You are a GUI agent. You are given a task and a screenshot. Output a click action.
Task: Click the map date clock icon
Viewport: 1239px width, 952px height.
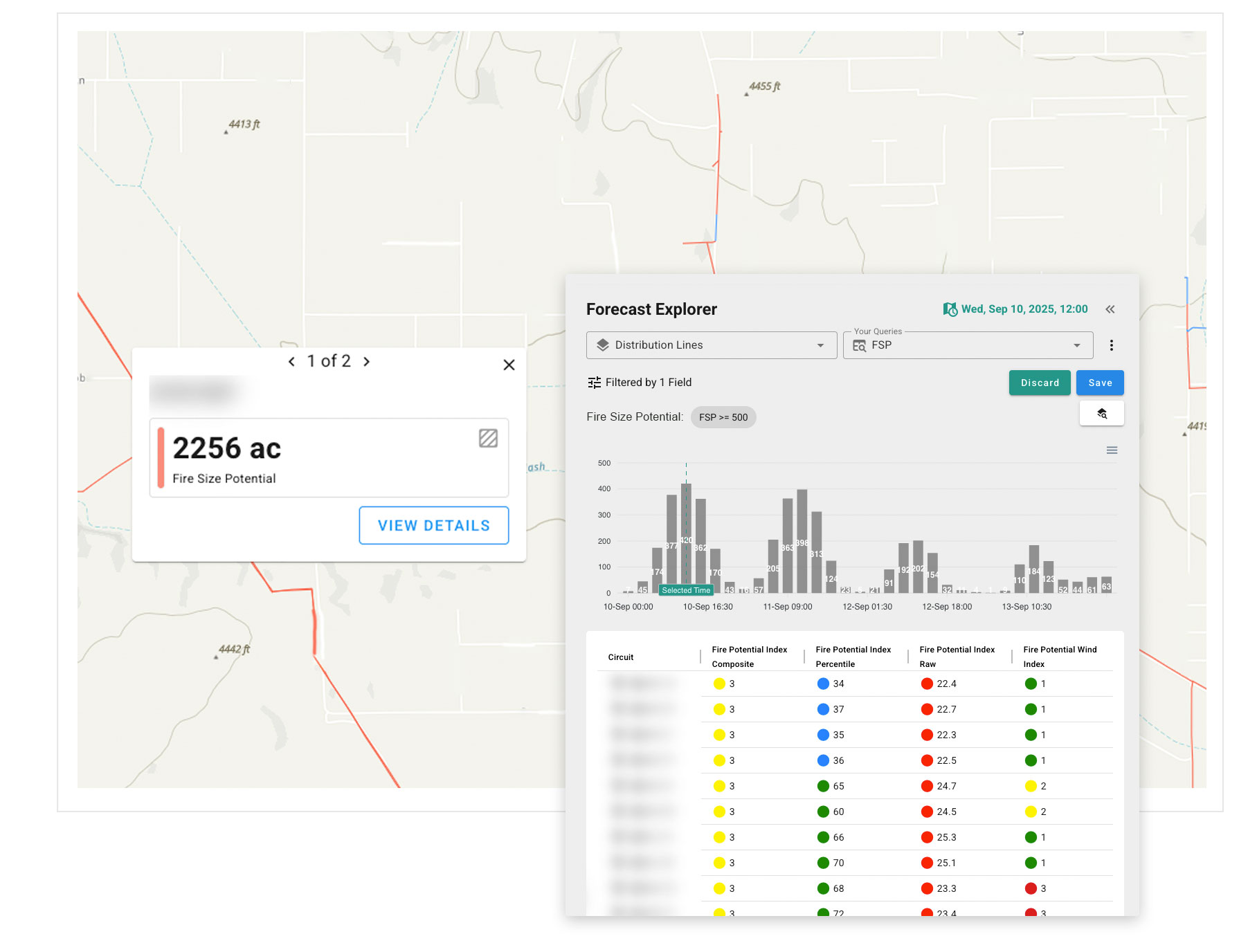(x=950, y=309)
